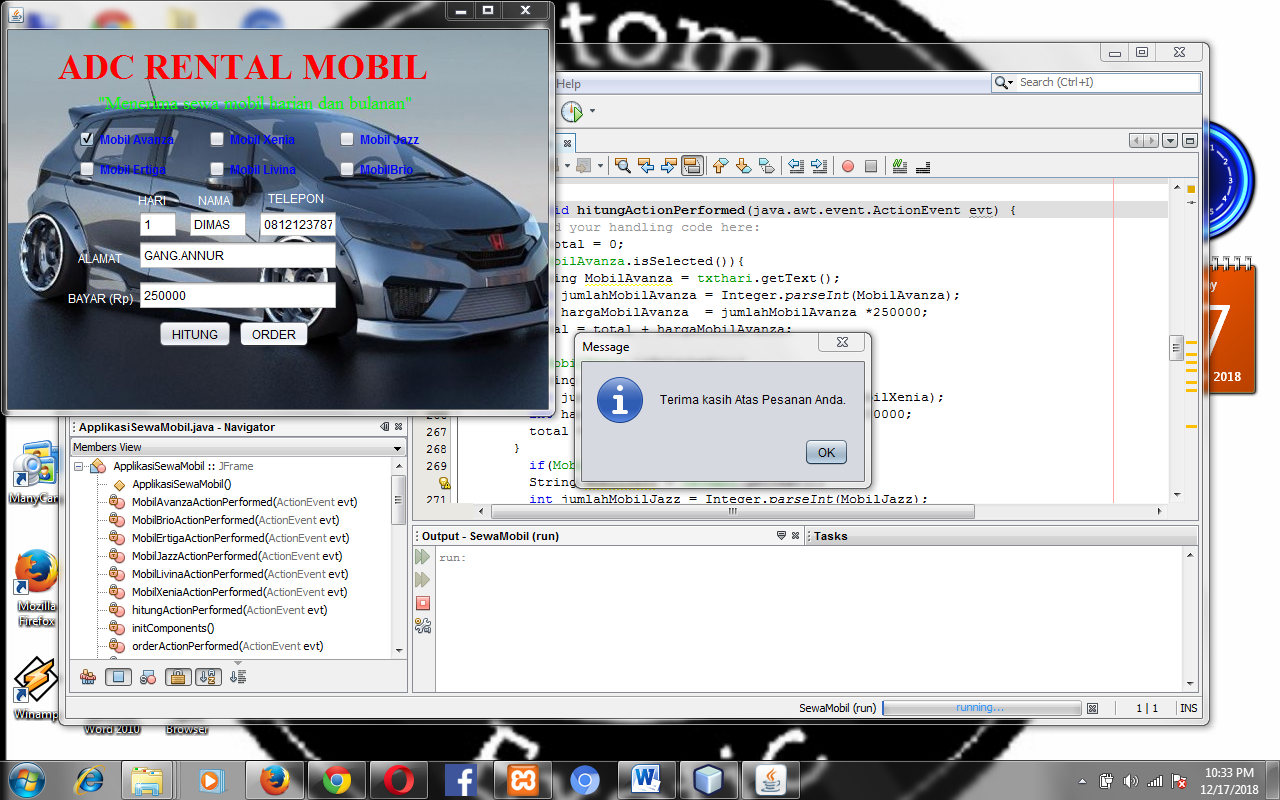Open the Help menu in NetBeans
The width and height of the screenshot is (1280, 800).
click(568, 84)
